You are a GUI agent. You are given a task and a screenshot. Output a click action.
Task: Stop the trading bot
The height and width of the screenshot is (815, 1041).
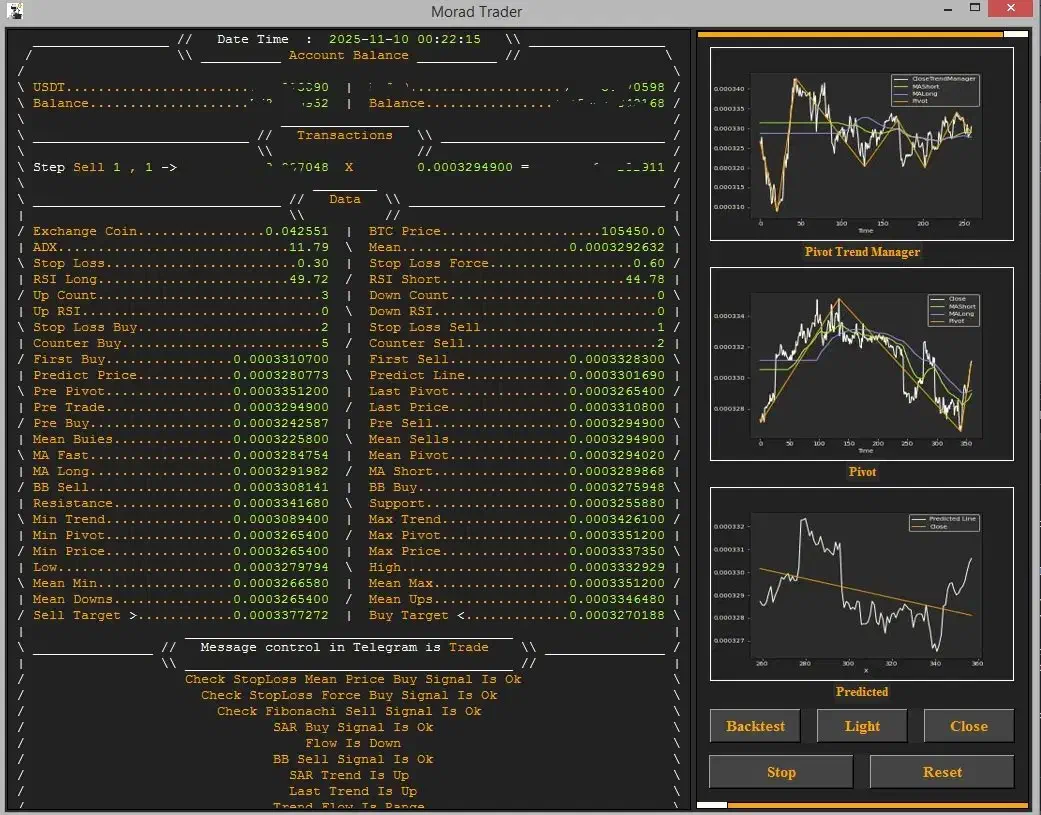click(x=781, y=772)
